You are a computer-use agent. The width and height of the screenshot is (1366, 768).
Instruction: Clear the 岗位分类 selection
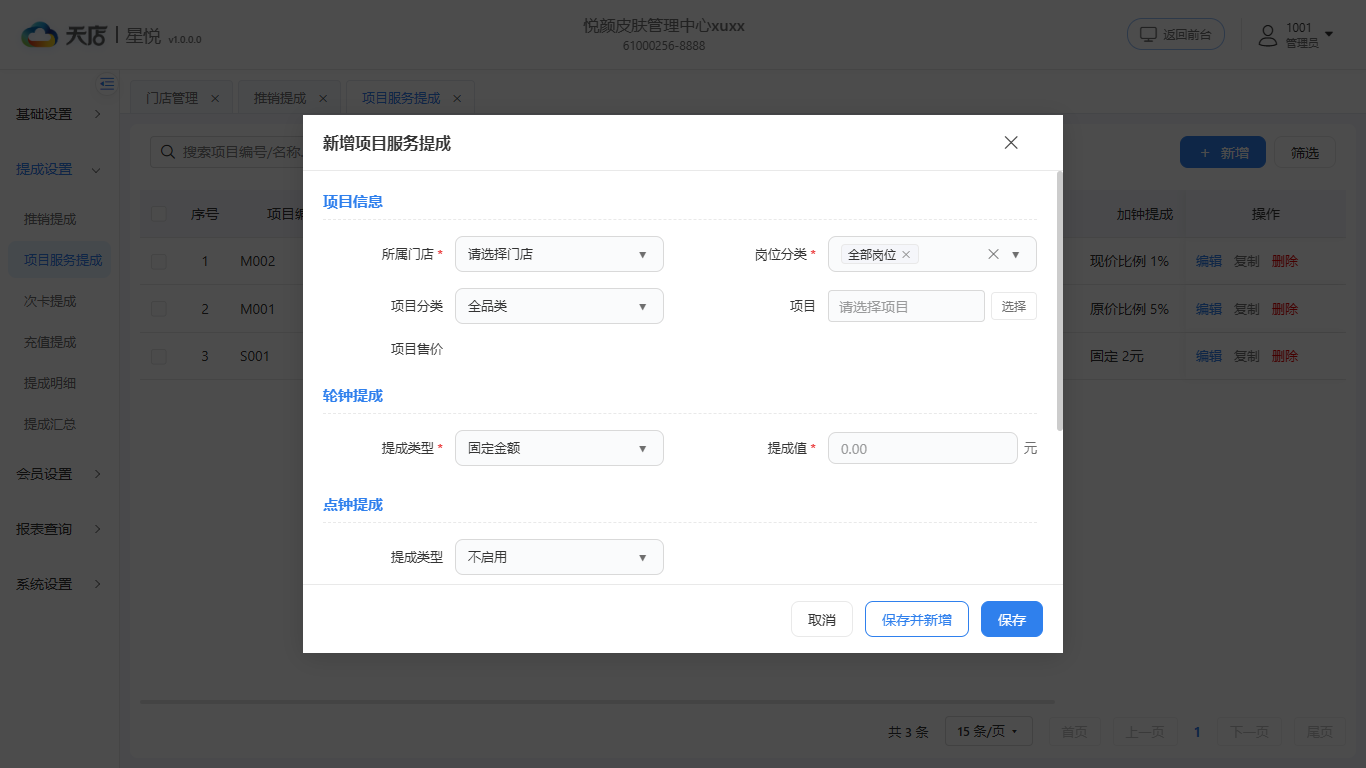click(993, 254)
